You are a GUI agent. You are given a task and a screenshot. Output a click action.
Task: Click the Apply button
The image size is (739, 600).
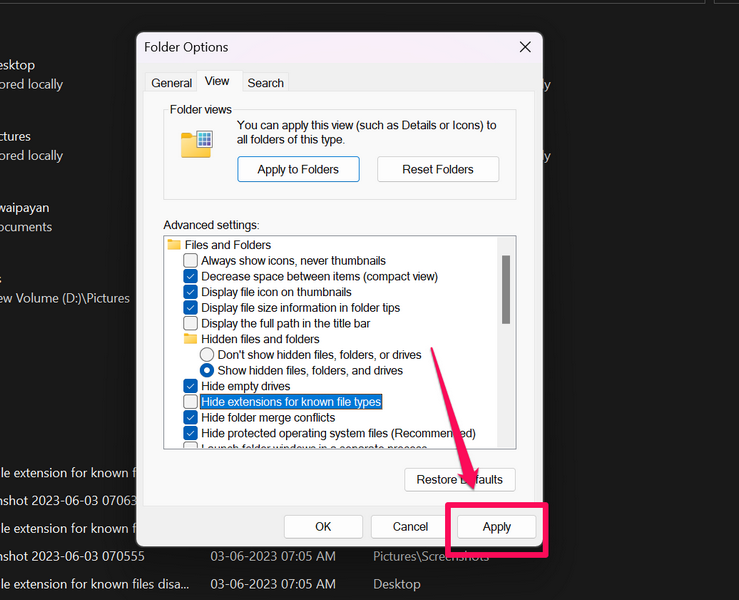point(496,527)
